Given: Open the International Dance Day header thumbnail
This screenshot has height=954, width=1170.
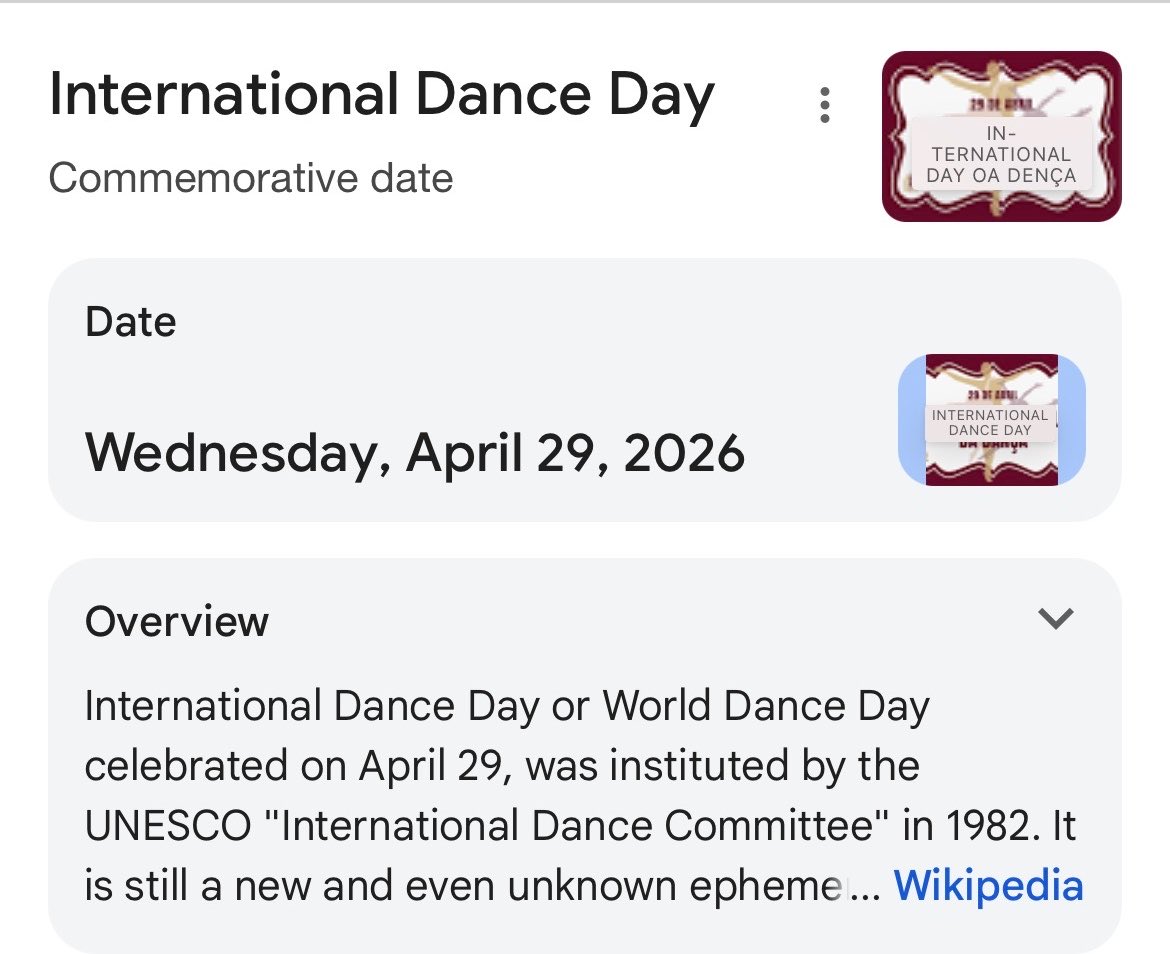Looking at the screenshot, I should pyautogui.click(x=1001, y=136).
